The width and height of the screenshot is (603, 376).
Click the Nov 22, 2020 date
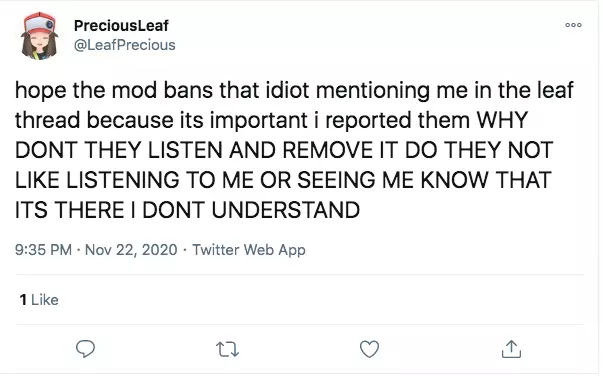click(131, 250)
